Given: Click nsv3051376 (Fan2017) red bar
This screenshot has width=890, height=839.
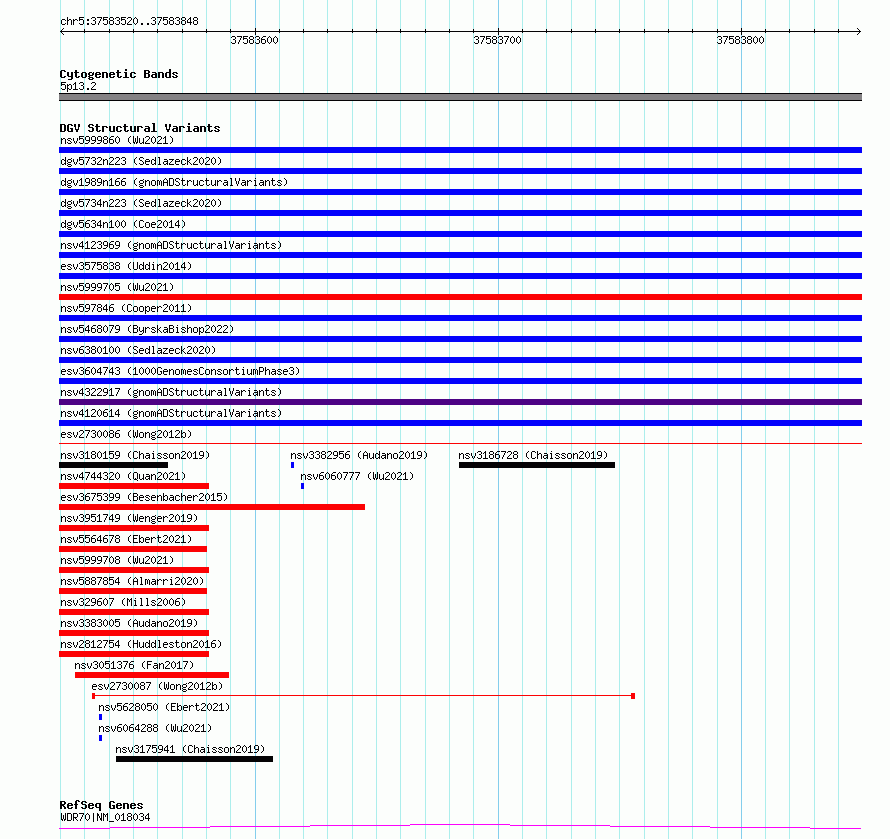Looking at the screenshot, I should pyautogui.click(x=152, y=675).
